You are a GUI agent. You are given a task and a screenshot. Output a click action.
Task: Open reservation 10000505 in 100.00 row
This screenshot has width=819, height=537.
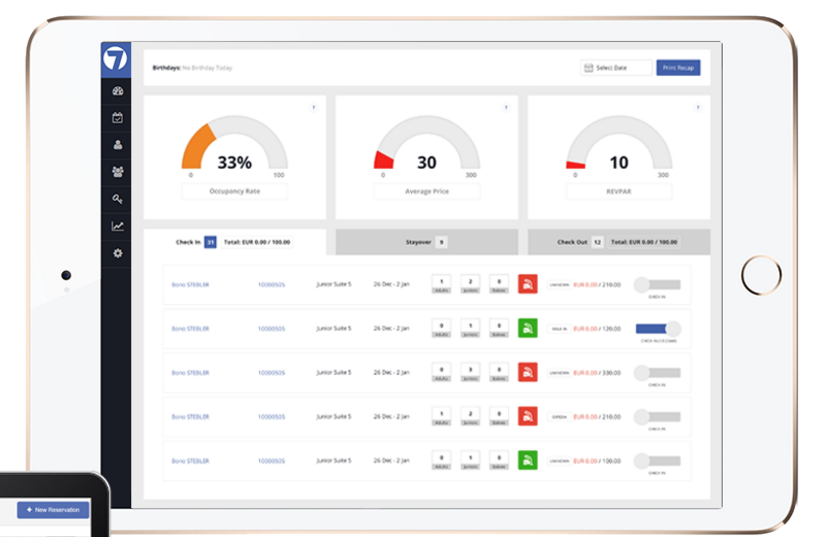(271, 461)
